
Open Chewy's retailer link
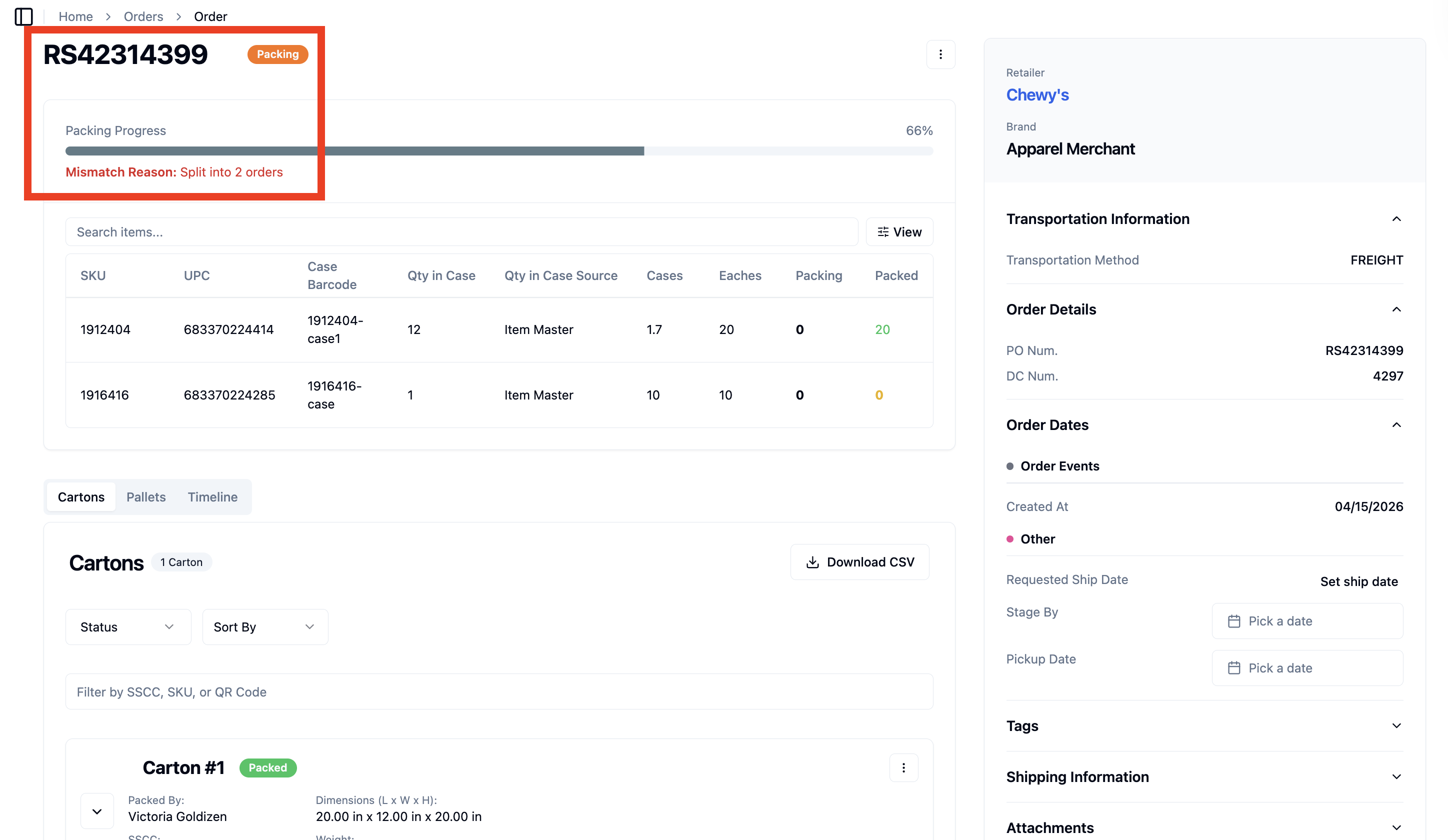click(x=1037, y=95)
